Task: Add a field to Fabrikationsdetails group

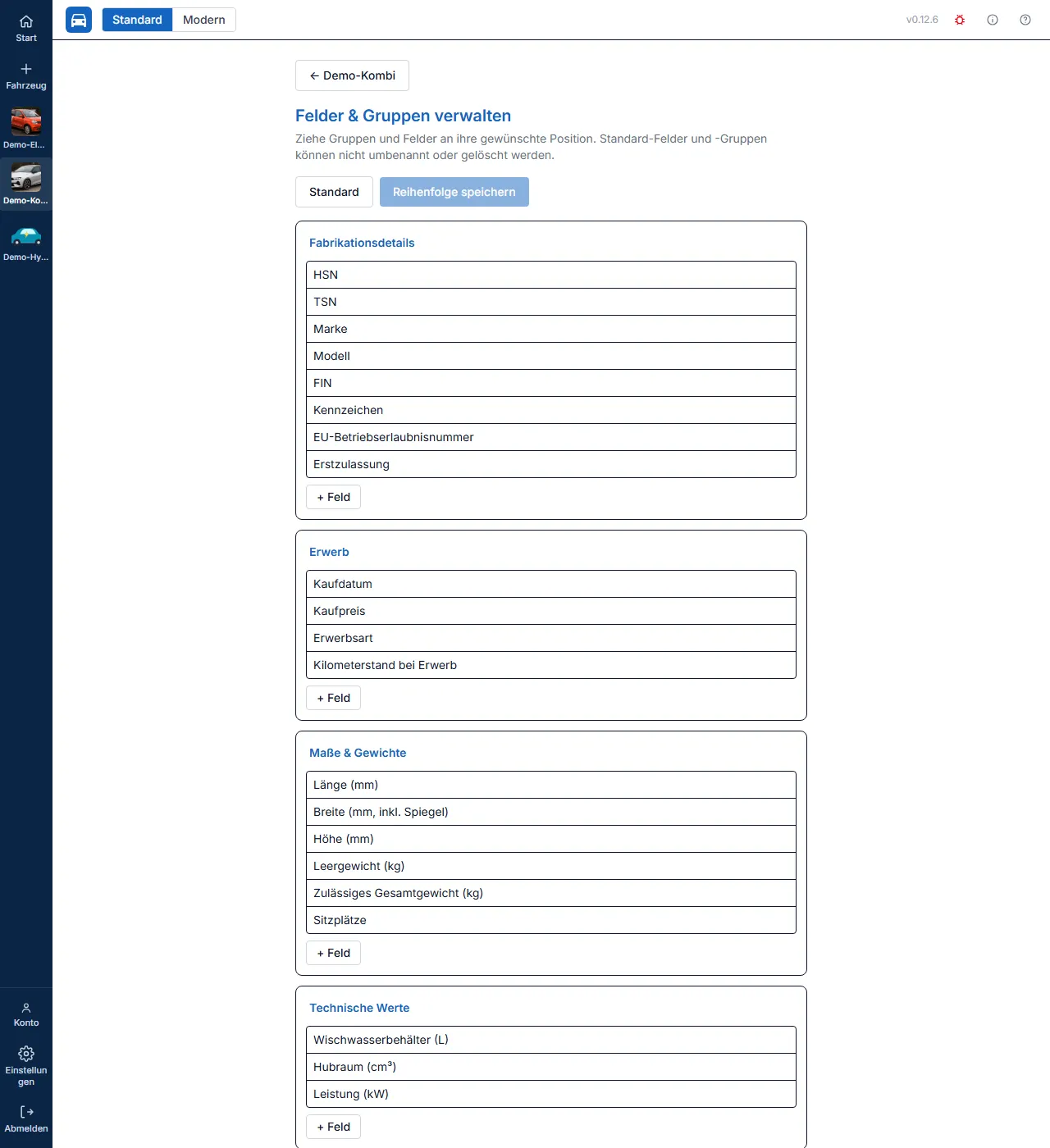Action: click(333, 497)
